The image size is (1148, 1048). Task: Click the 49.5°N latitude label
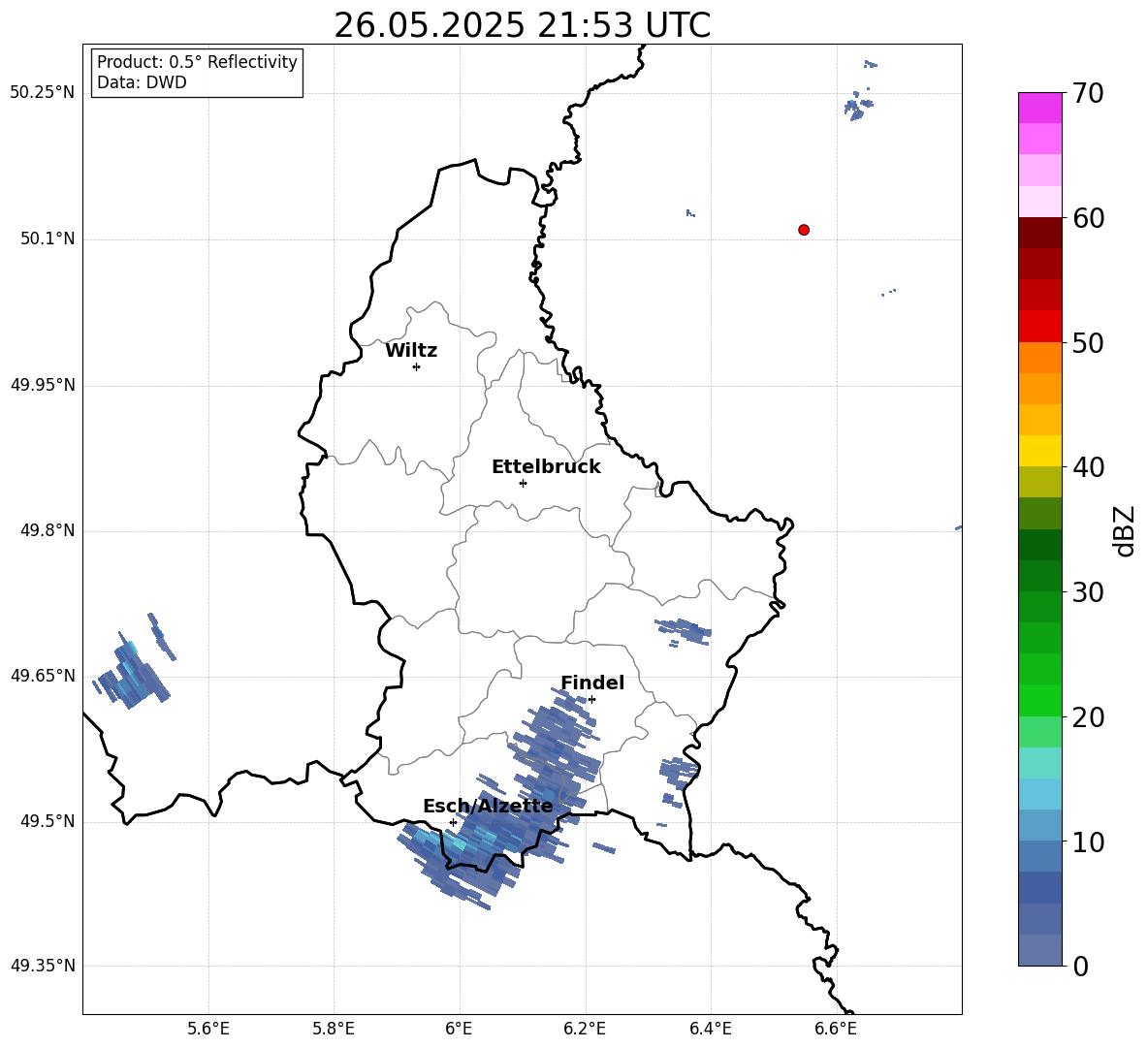(48, 821)
